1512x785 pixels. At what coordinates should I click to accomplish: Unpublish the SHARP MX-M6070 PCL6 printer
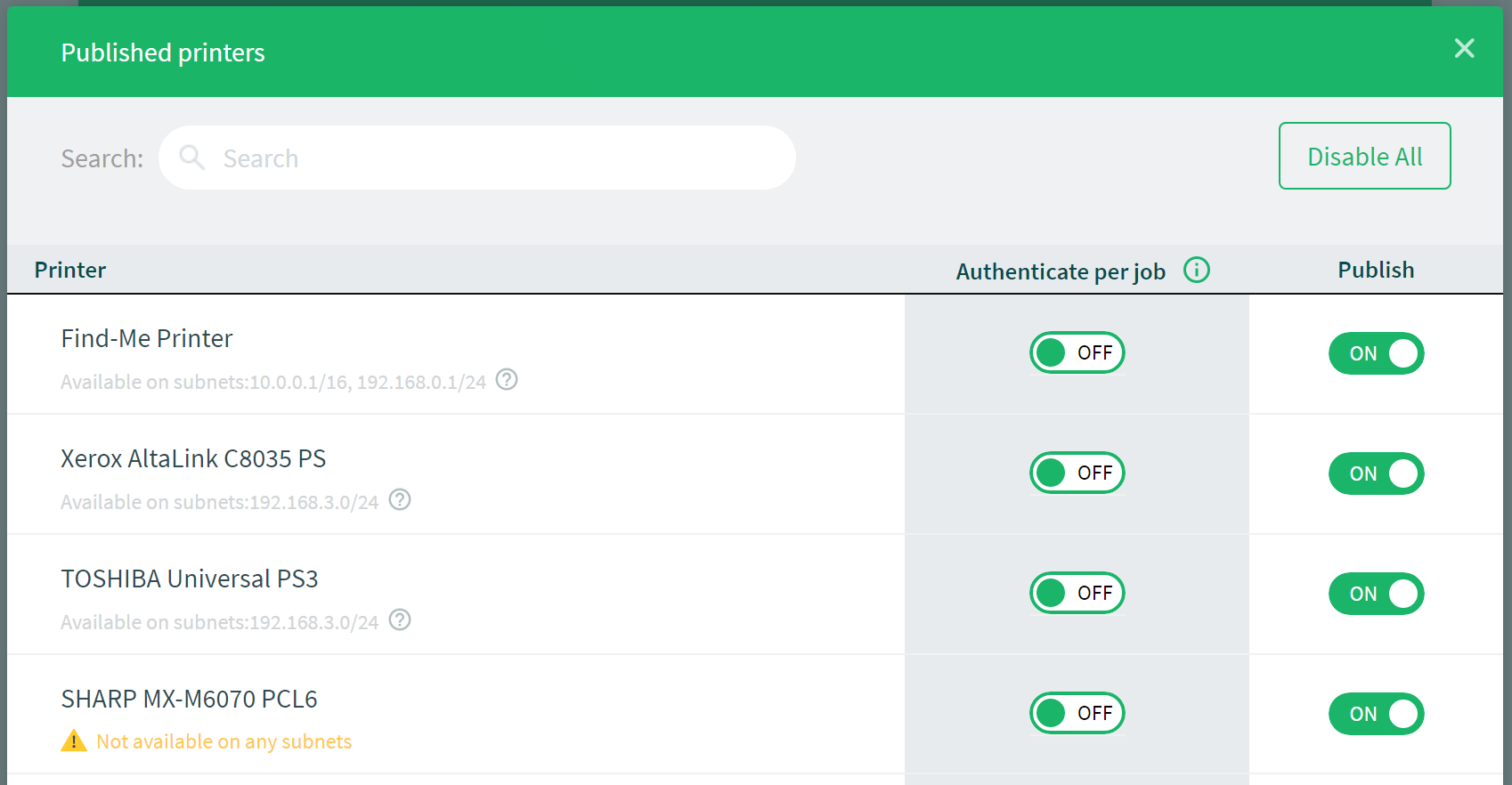pyautogui.click(x=1377, y=714)
